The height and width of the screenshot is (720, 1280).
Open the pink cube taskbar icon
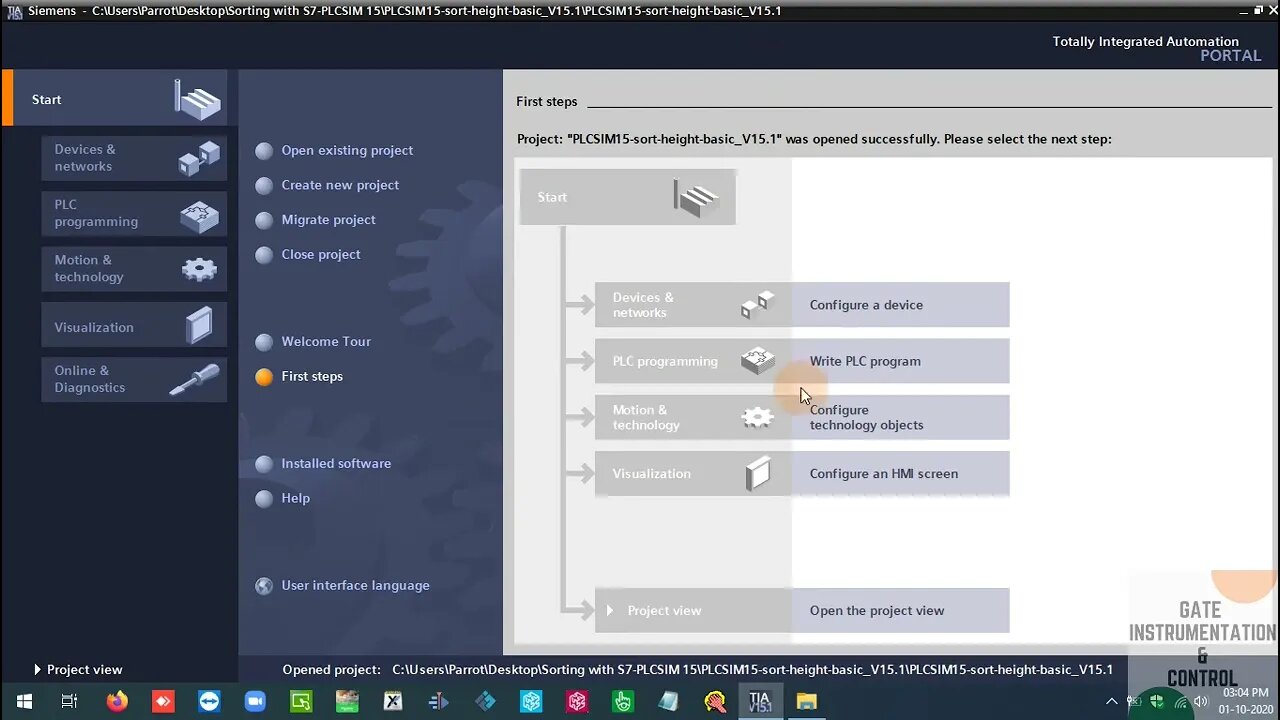click(577, 702)
